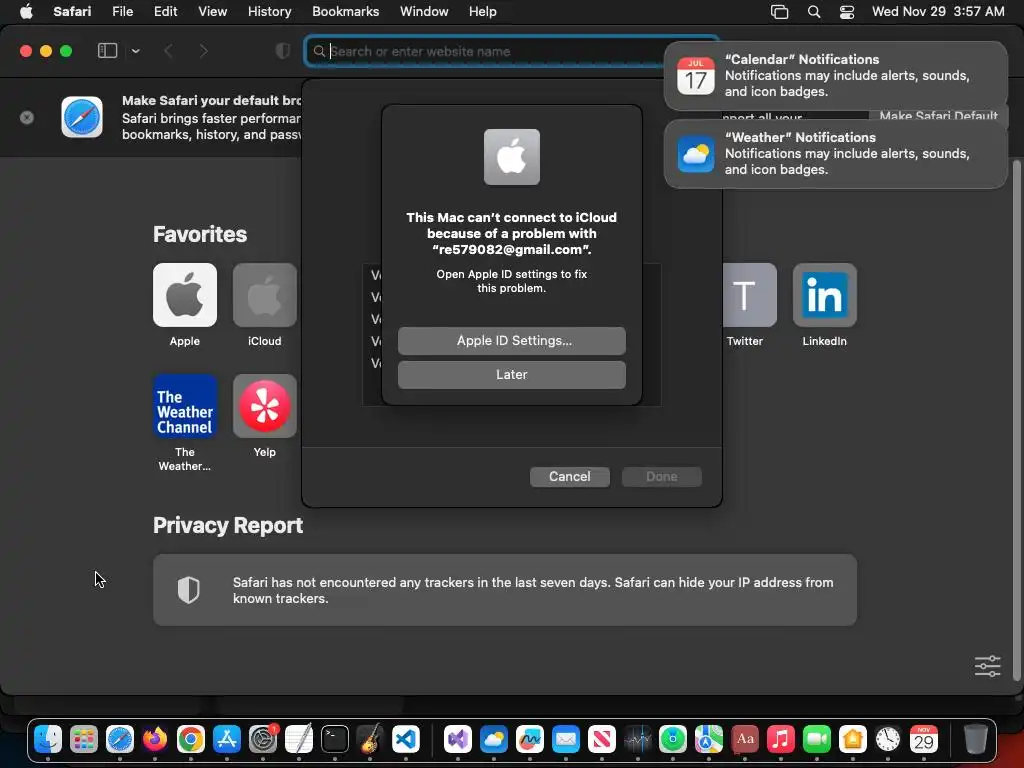Open Control Center in menu bar
The width and height of the screenshot is (1024, 768).
pyautogui.click(x=847, y=12)
